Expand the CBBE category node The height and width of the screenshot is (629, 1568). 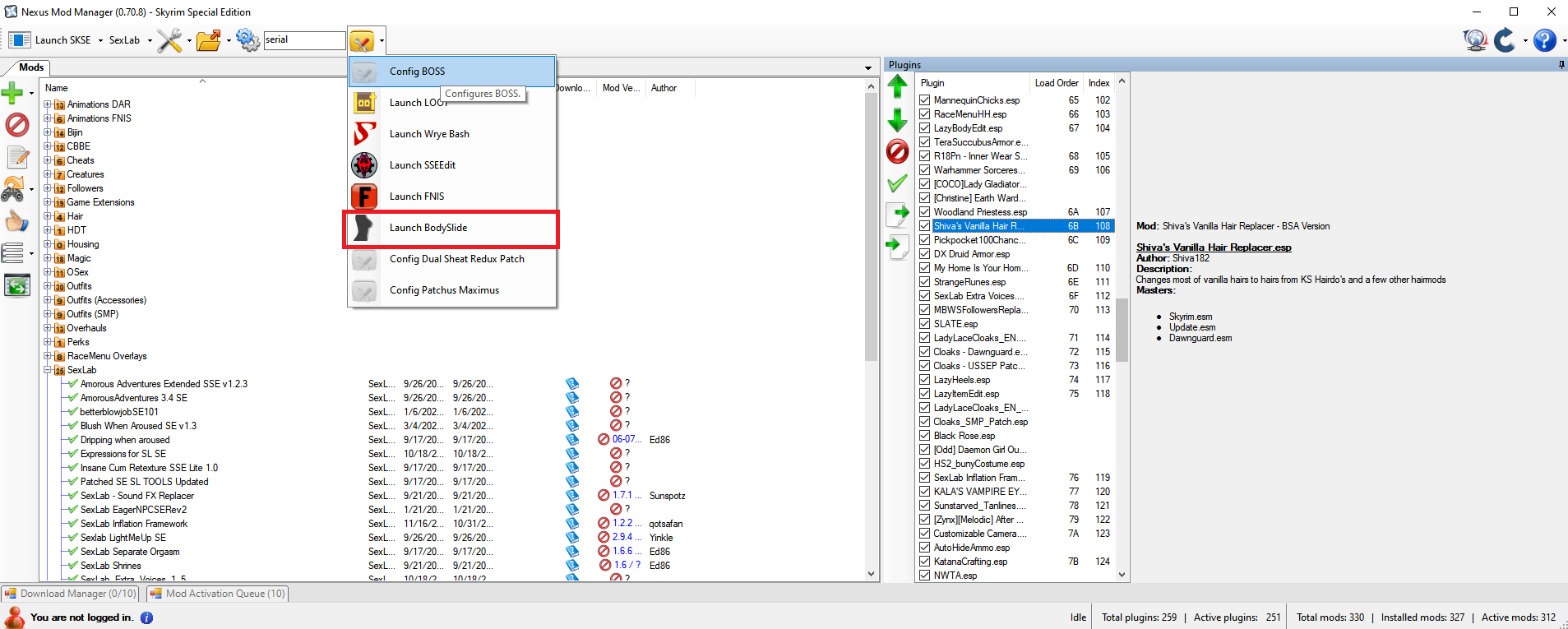(x=48, y=146)
